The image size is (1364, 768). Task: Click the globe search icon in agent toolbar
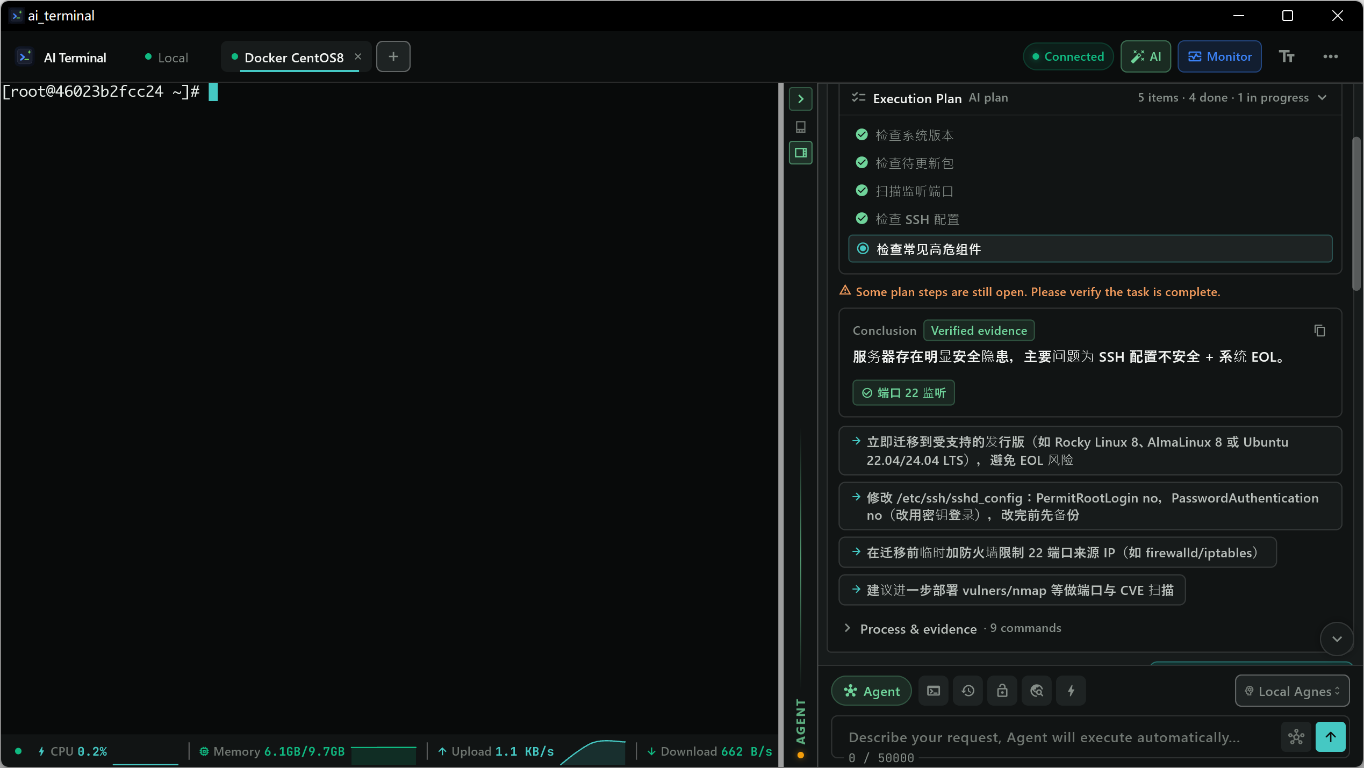[x=1037, y=691]
